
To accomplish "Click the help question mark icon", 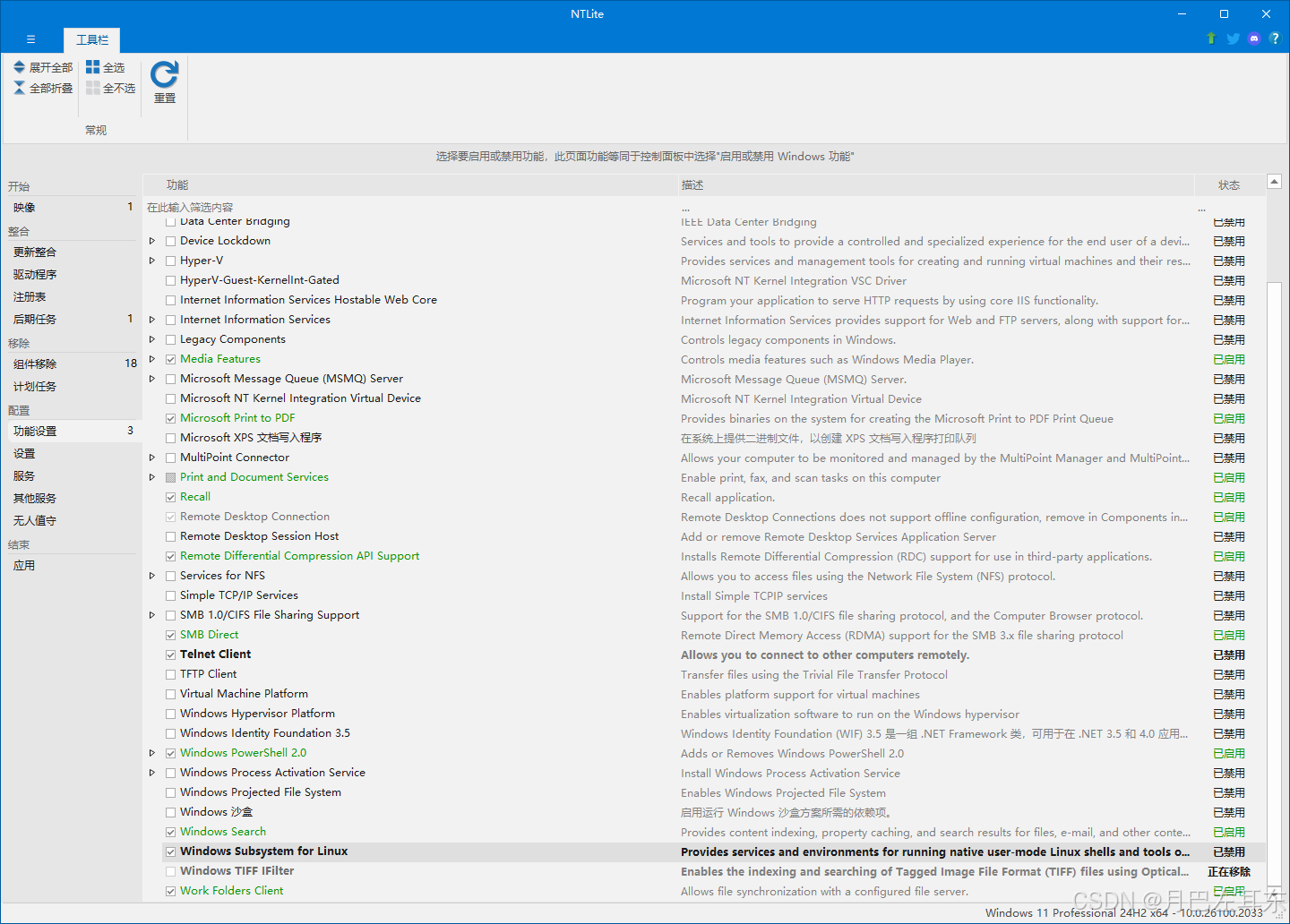I will tap(1275, 38).
